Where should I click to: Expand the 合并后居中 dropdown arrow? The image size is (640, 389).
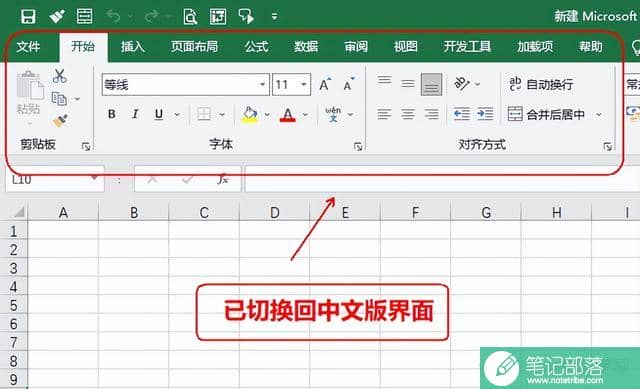point(598,114)
